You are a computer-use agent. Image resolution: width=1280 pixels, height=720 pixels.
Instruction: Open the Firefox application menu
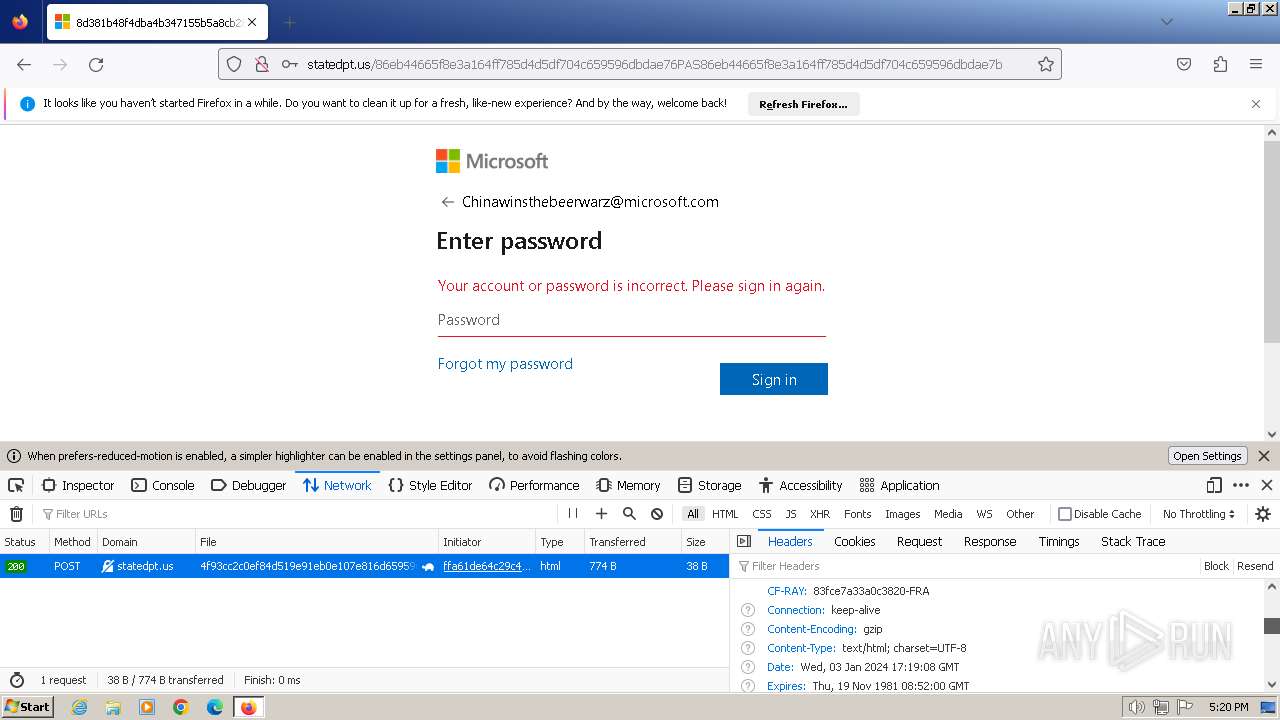[x=1256, y=64]
